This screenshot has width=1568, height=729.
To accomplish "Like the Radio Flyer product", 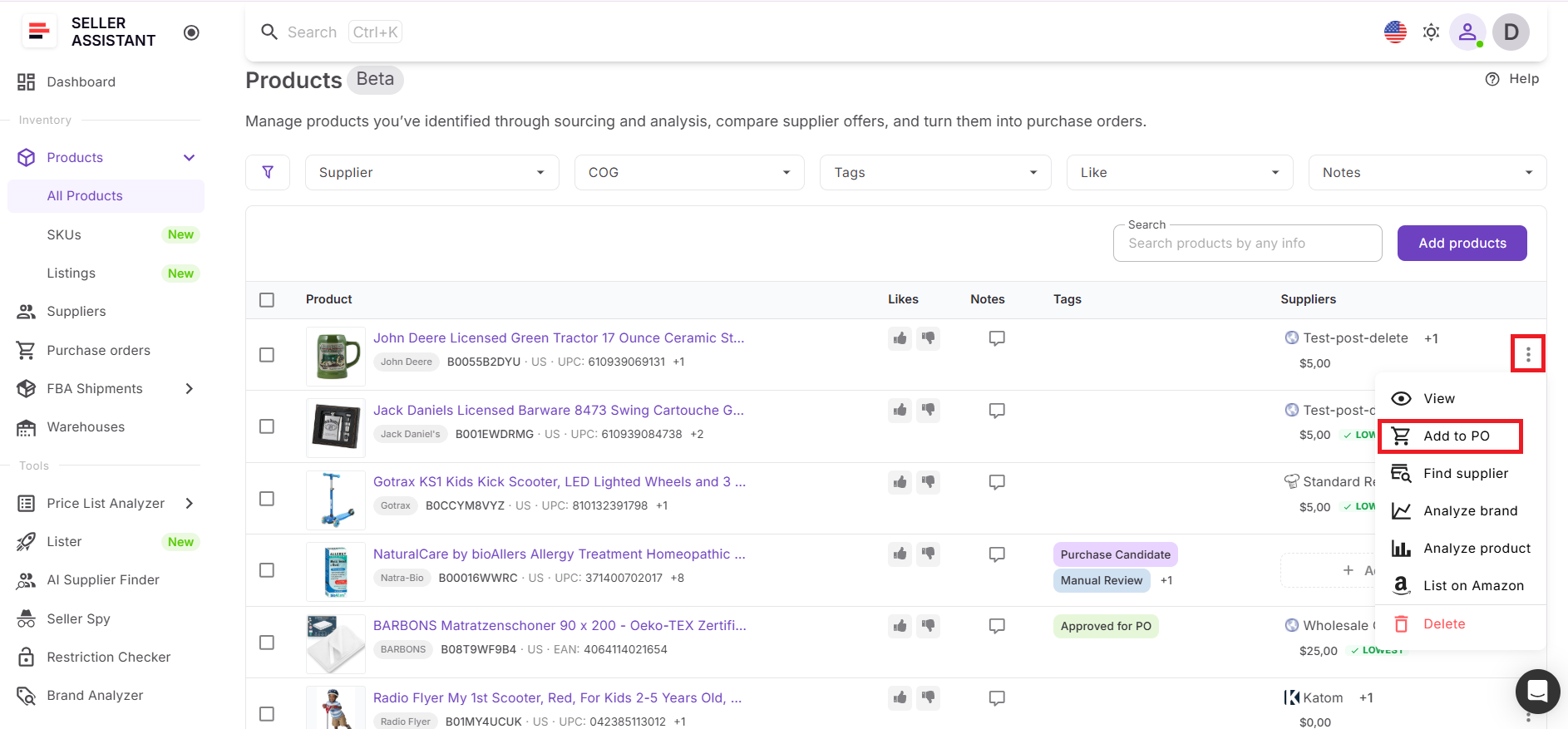I will 900,697.
